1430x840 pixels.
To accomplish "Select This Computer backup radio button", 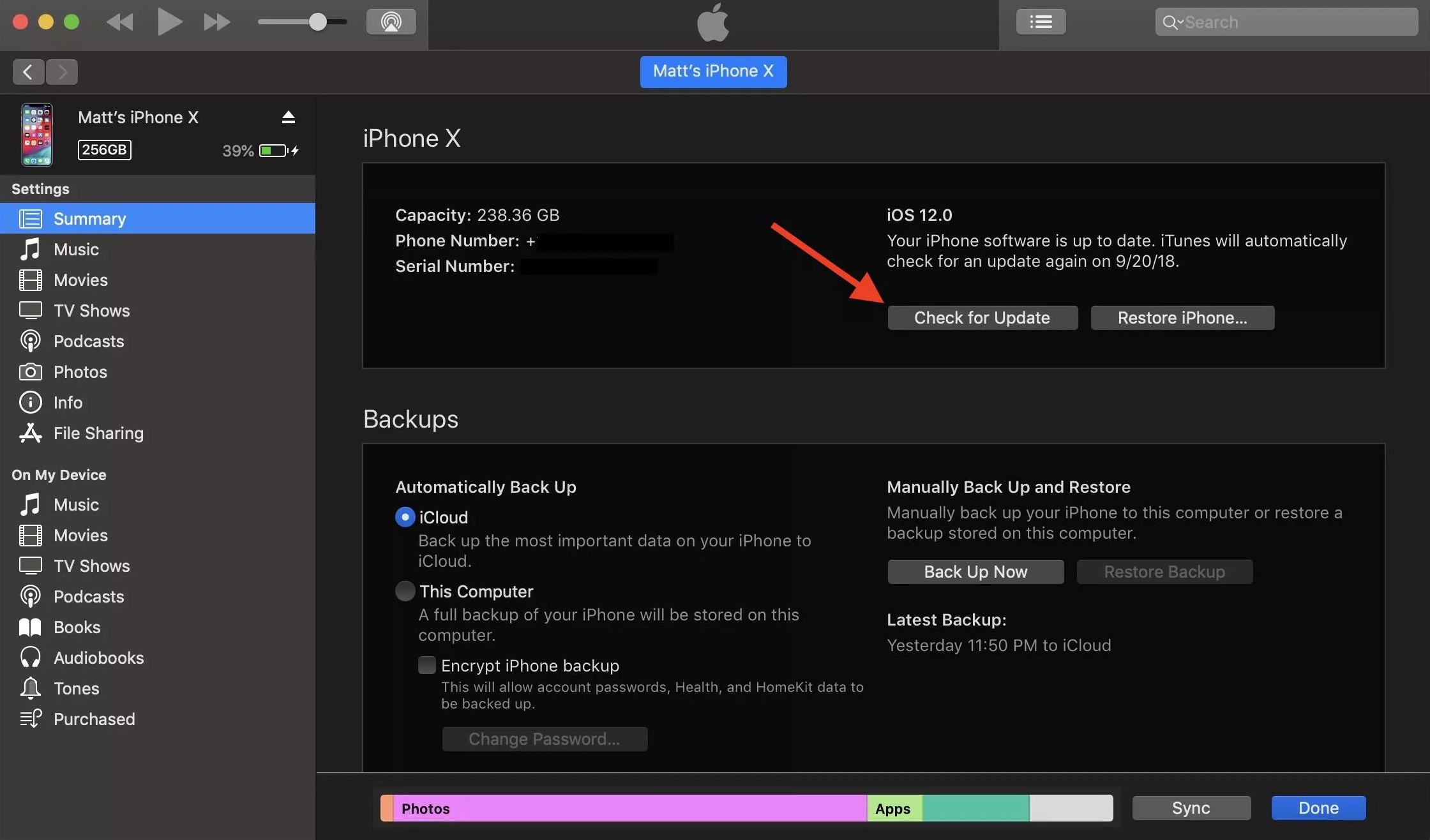I will pos(405,591).
